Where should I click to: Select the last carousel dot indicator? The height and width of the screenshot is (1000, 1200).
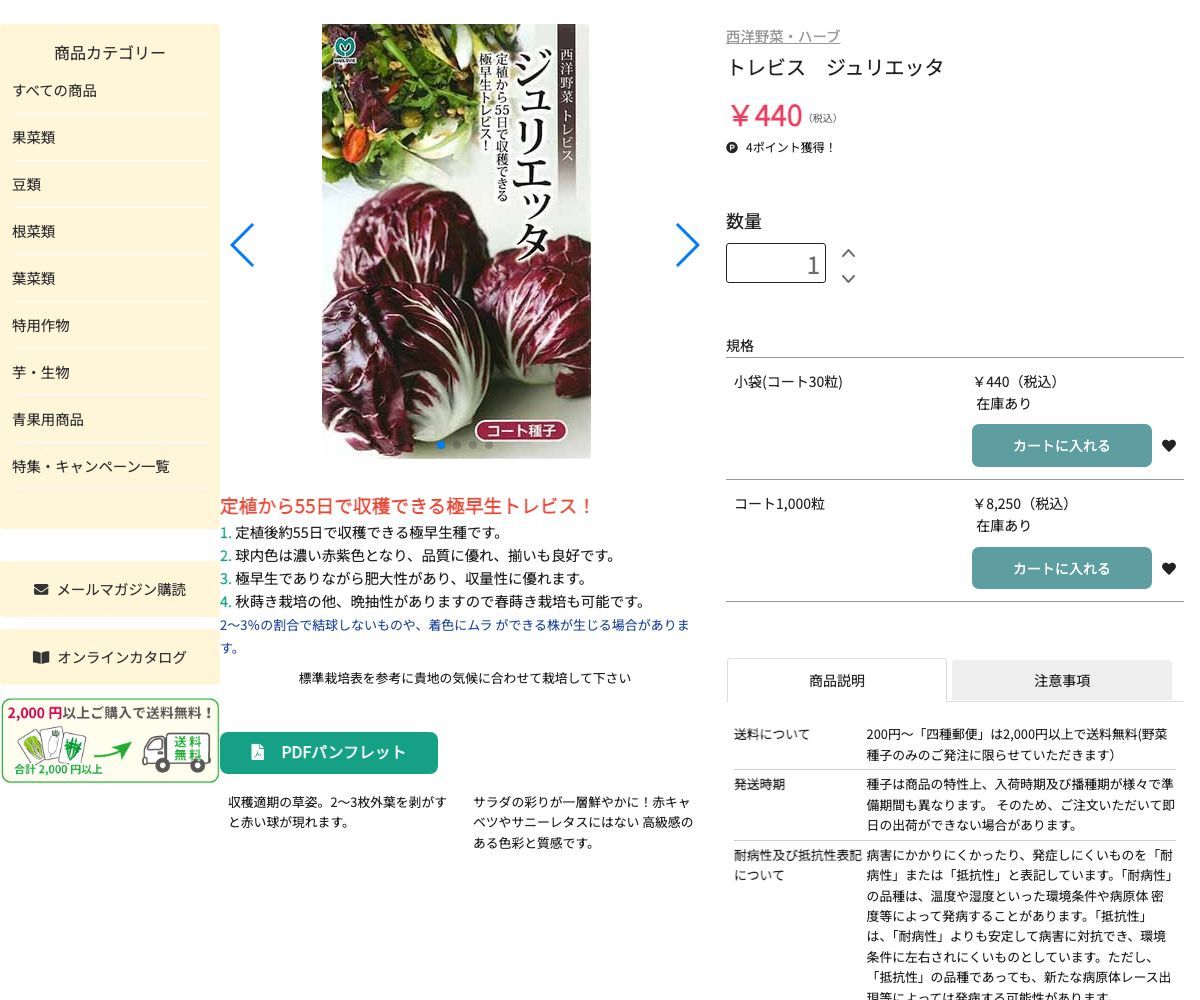489,445
